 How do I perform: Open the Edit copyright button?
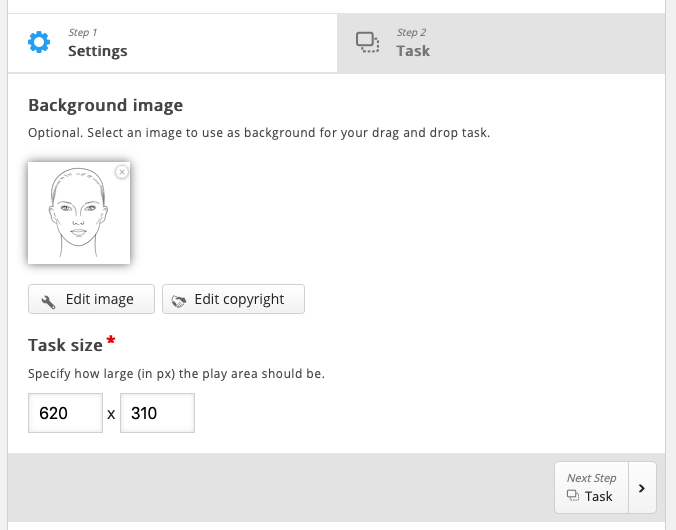pyautogui.click(x=233, y=299)
